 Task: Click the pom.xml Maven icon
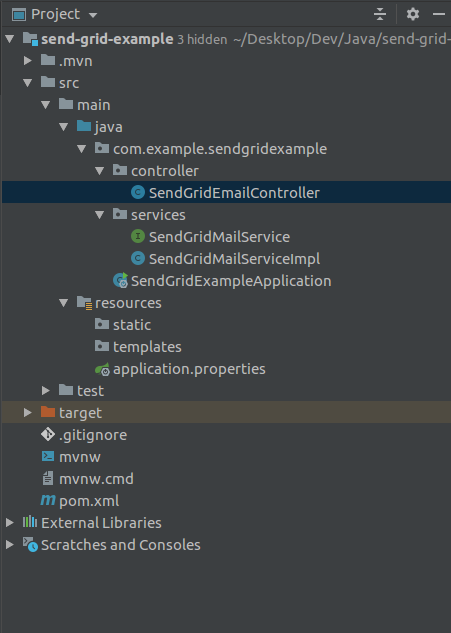coord(48,501)
